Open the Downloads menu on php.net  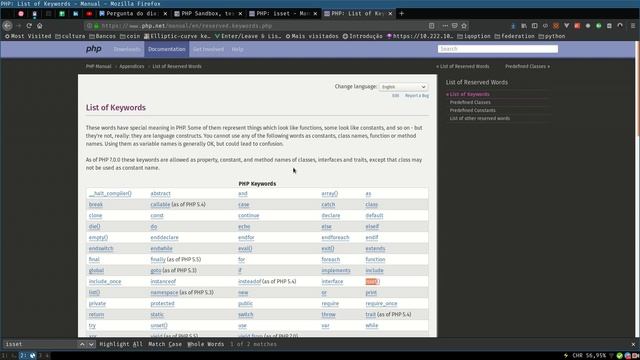click(x=127, y=49)
